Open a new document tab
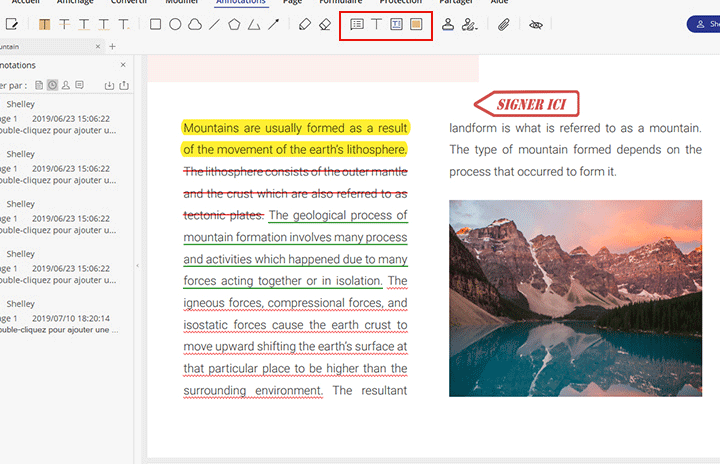 [x=112, y=46]
